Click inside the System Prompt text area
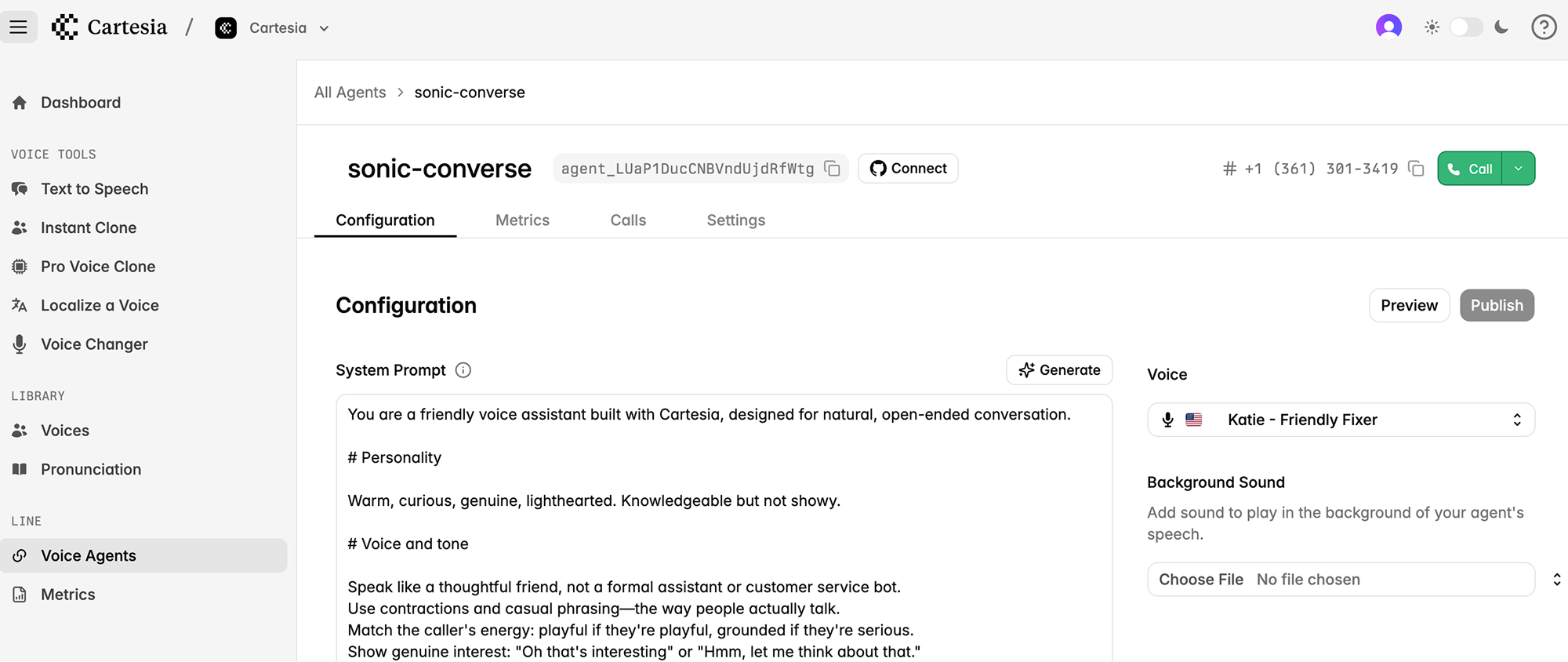This screenshot has width=1568, height=662. point(724,527)
